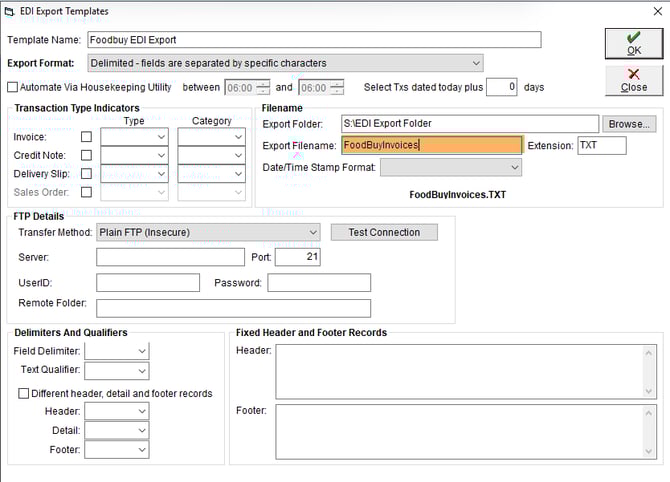
Task: Click the Extension field showing TXT
Action: [602, 145]
